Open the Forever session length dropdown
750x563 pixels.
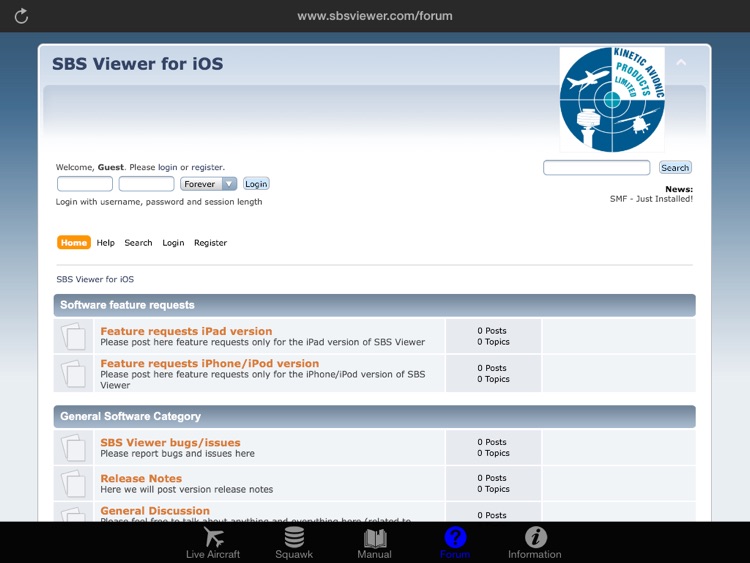click(208, 184)
